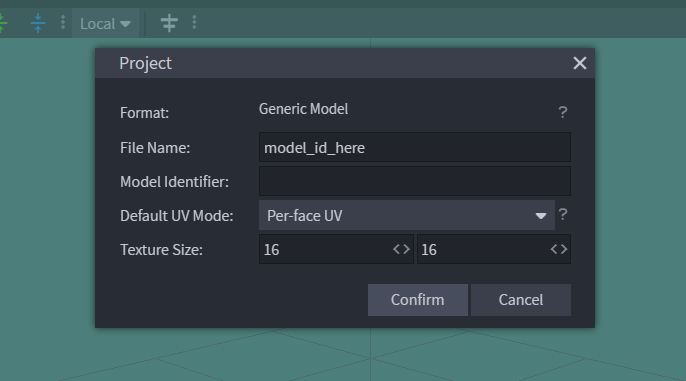The width and height of the screenshot is (686, 381).
Task: Click the Project dialog title
Action: (x=145, y=63)
